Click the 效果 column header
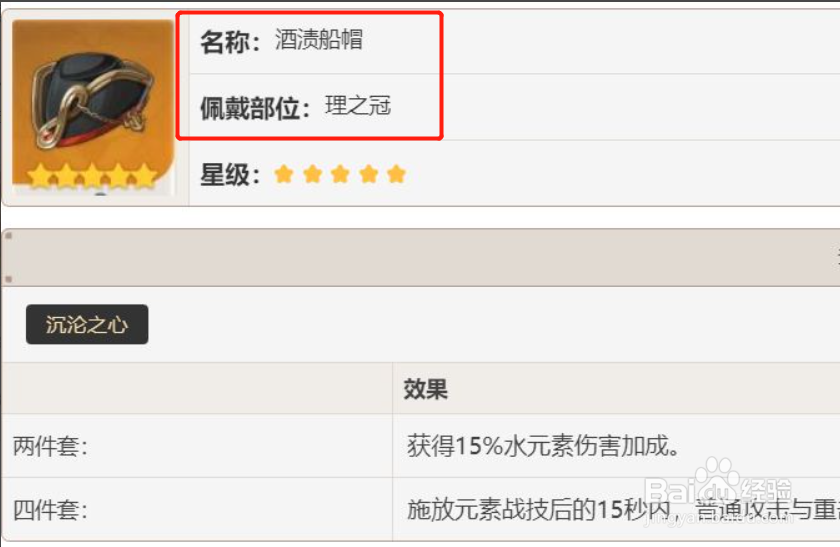The image size is (840, 547). 425,389
